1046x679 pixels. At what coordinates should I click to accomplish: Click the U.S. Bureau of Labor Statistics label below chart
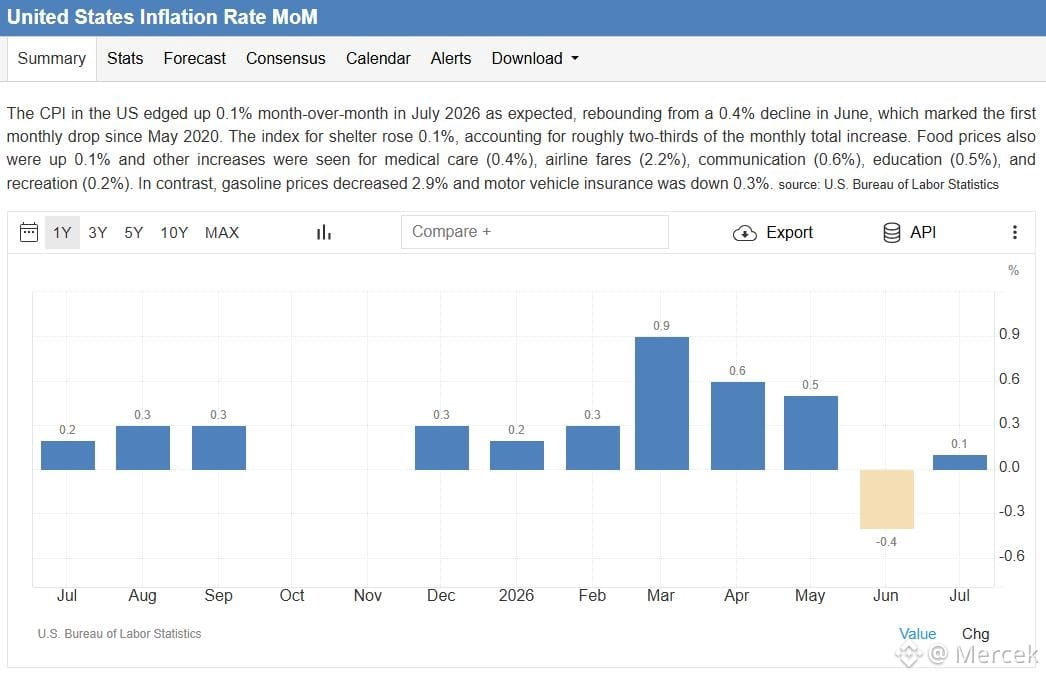point(119,634)
